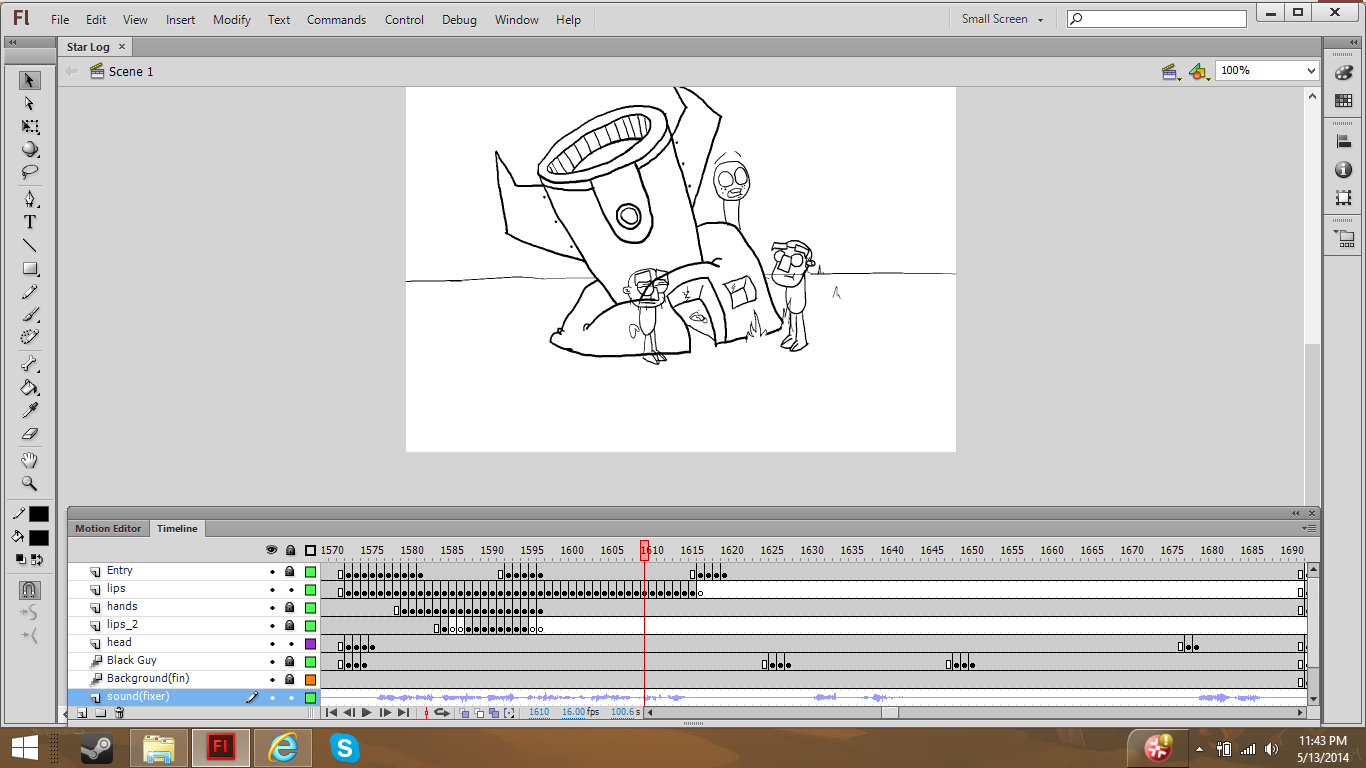Unlock the Entry layer
Image resolution: width=1366 pixels, height=768 pixels.
[x=290, y=572]
